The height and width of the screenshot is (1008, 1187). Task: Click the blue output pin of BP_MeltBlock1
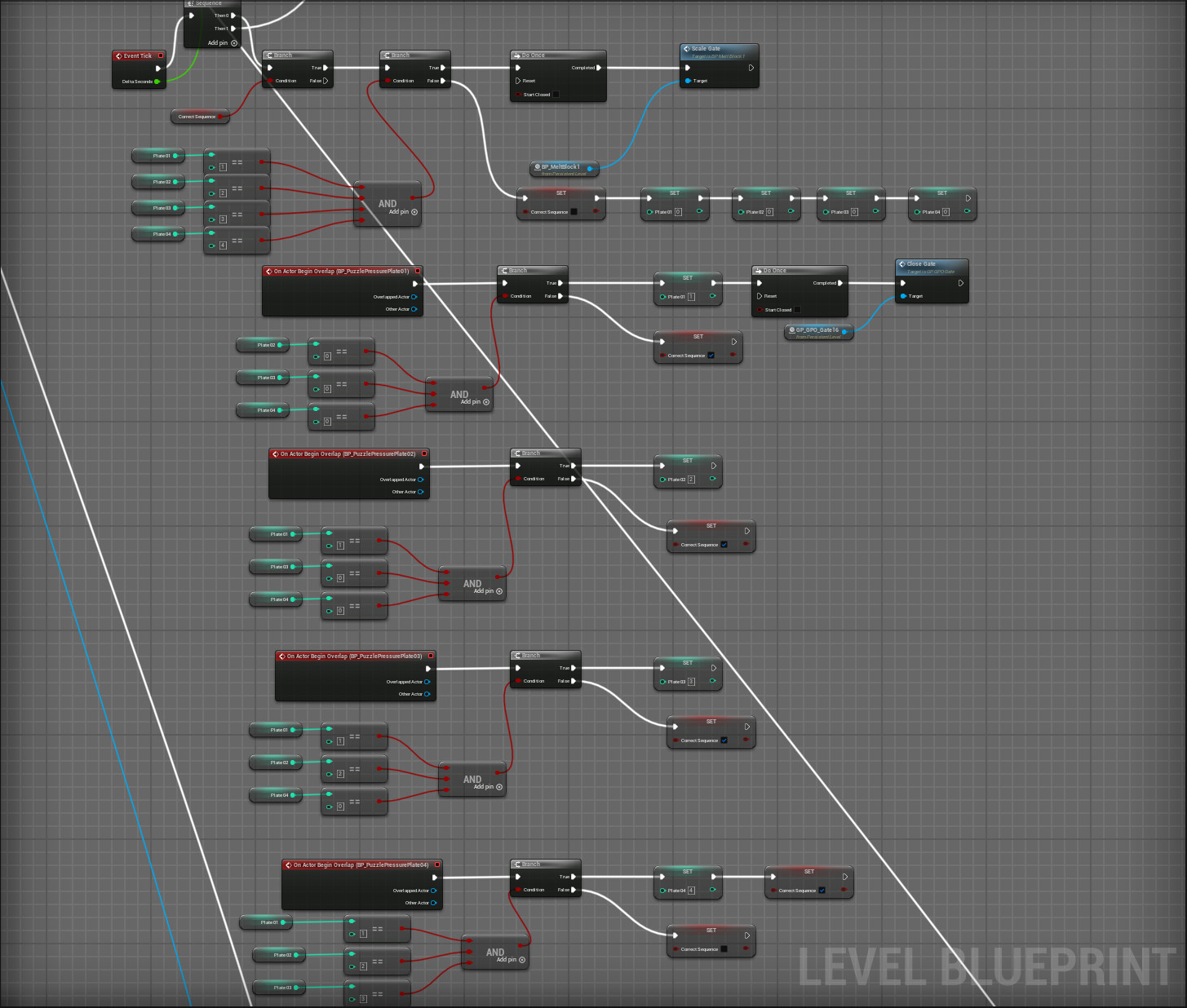coord(590,169)
